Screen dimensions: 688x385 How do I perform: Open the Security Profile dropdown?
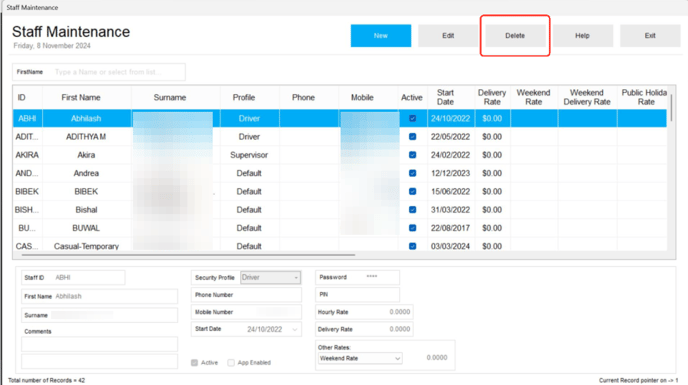pyautogui.click(x=270, y=277)
